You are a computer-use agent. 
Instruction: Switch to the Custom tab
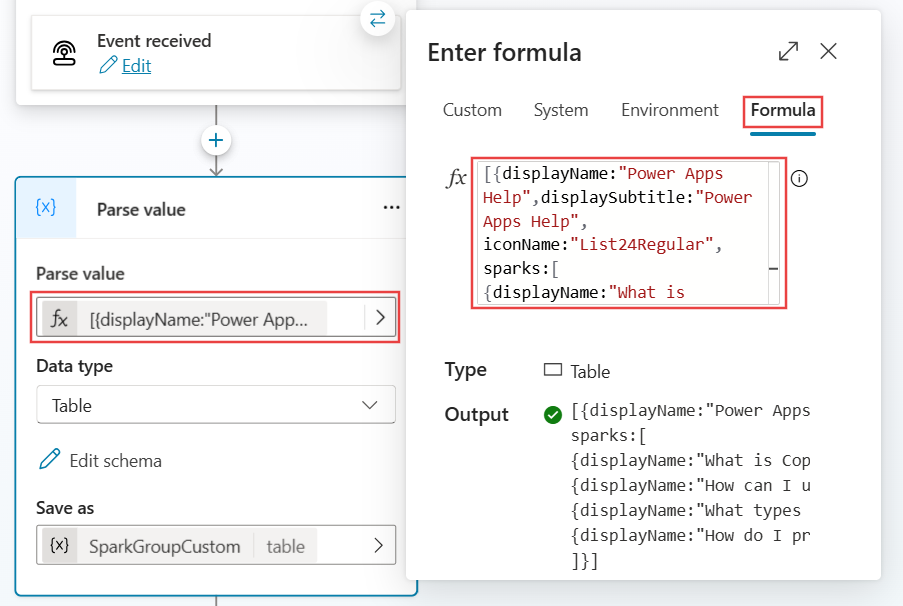tap(472, 110)
